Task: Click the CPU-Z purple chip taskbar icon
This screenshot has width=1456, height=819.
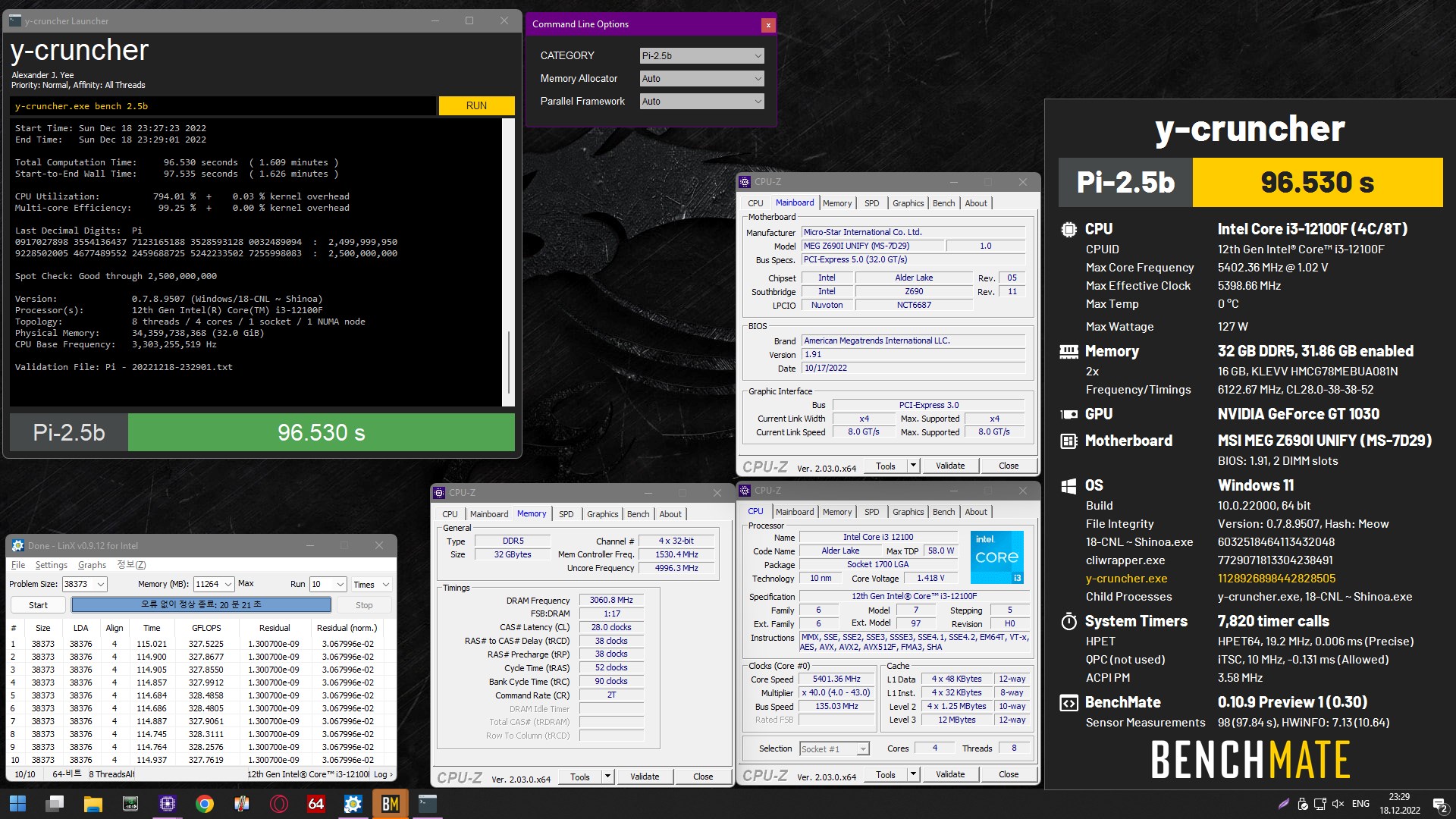Action: [167, 804]
